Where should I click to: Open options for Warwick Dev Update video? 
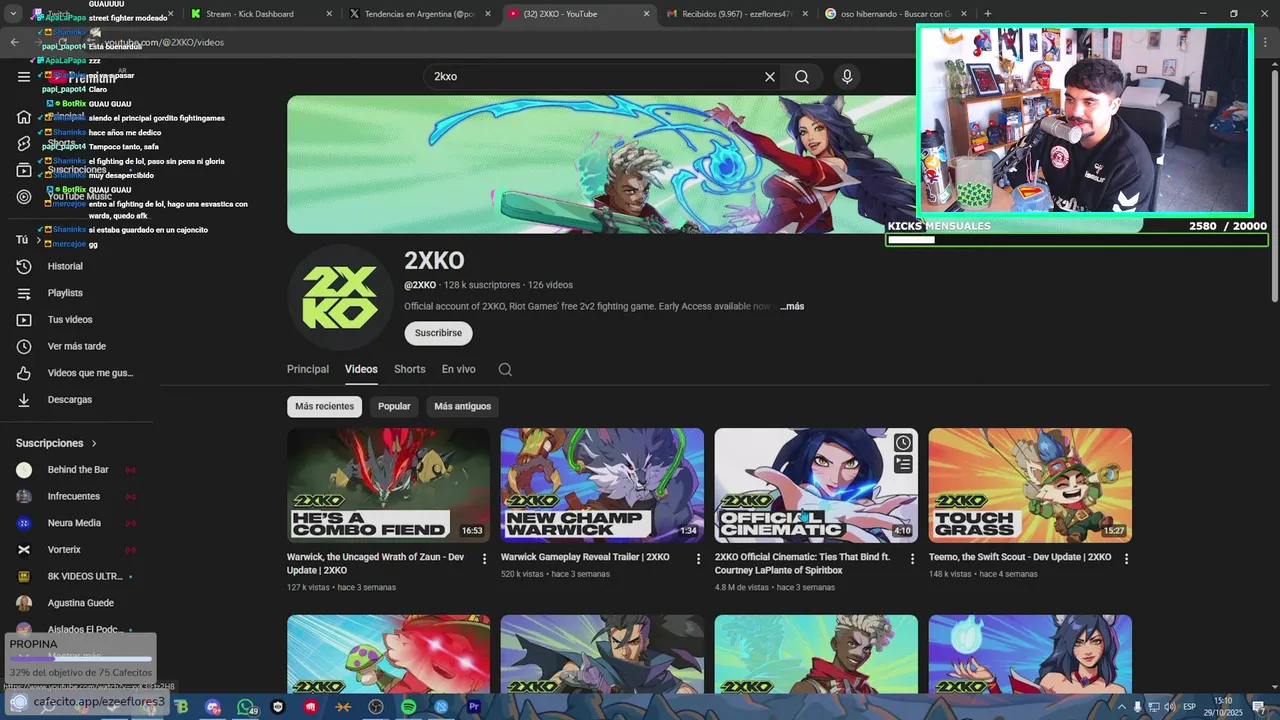click(x=485, y=559)
